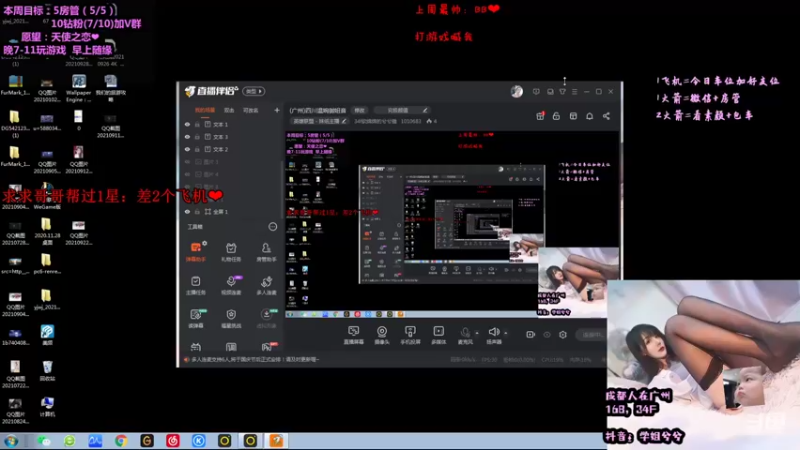
Task: Toggle visibility of 文本 2 layer
Action: (187, 149)
